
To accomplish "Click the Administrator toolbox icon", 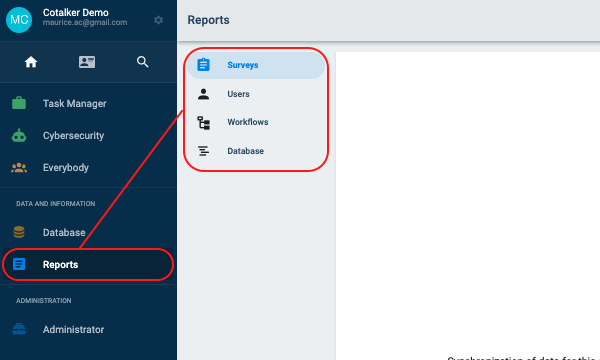I will 19,329.
